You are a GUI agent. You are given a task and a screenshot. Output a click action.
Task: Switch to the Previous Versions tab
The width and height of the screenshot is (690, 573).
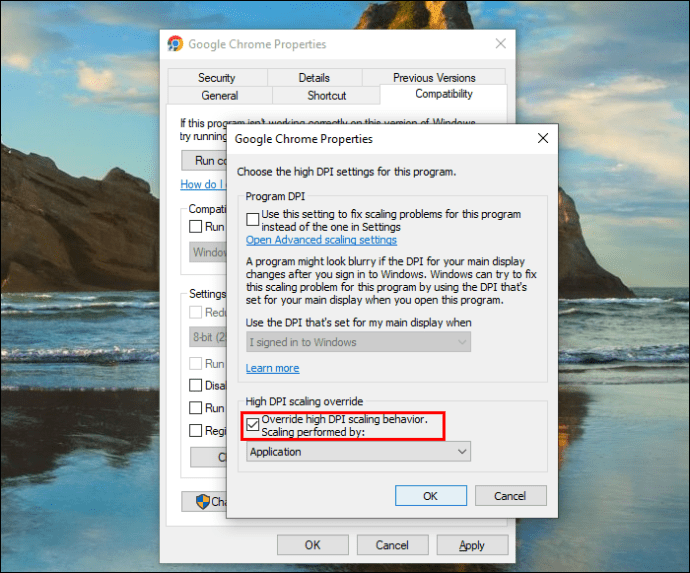[434, 77]
